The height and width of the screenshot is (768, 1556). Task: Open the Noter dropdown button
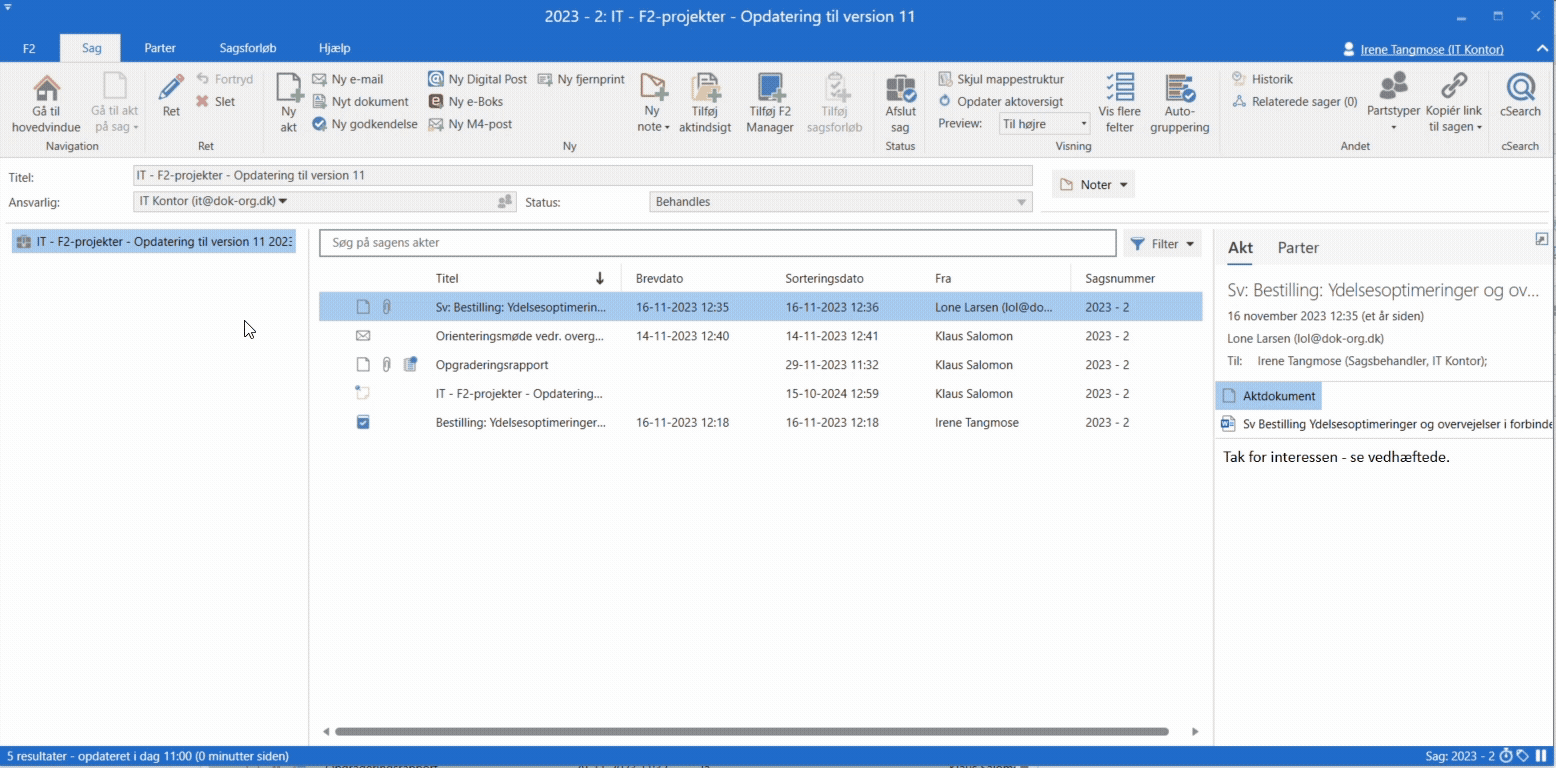(x=1094, y=185)
